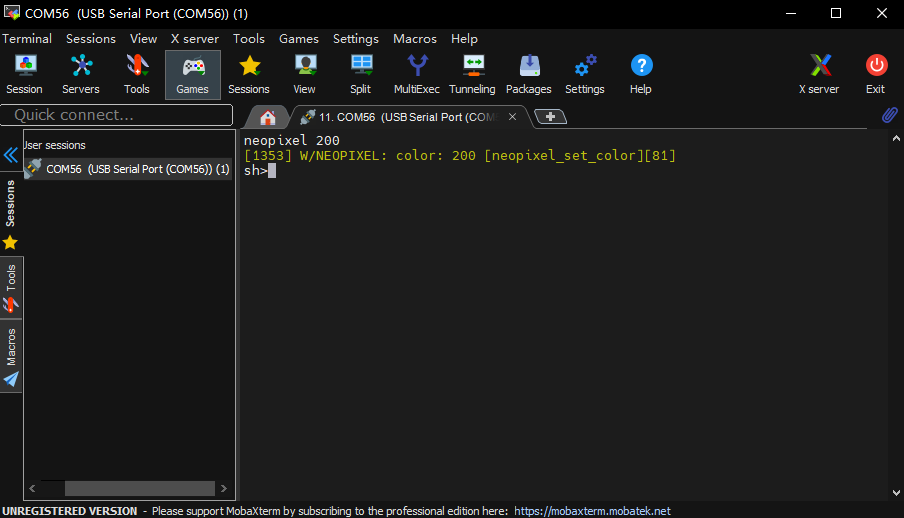Click the W/NEOPIXEL warning log line
Viewport: 904px width, 518px height.
click(459, 155)
